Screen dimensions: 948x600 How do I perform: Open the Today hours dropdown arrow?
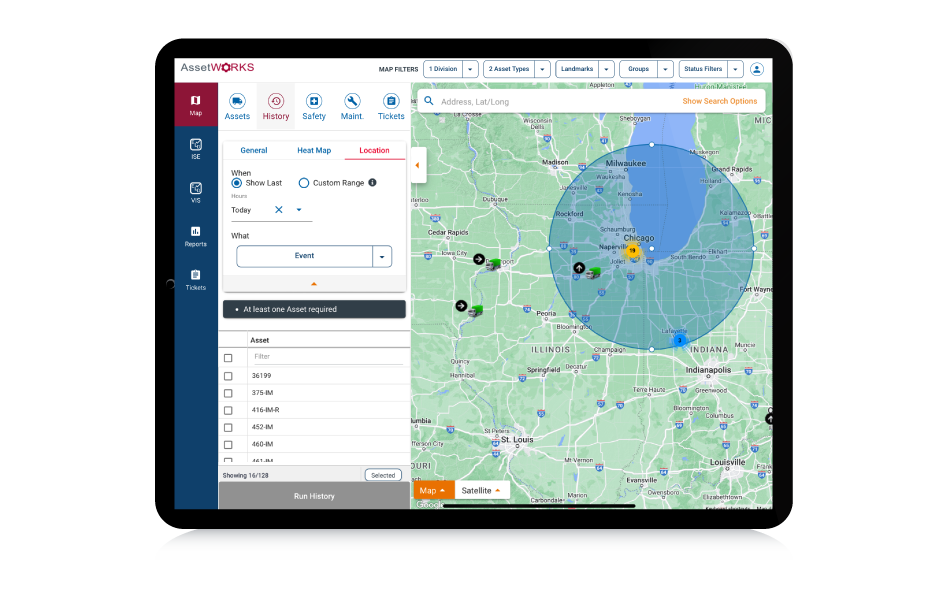(x=299, y=210)
